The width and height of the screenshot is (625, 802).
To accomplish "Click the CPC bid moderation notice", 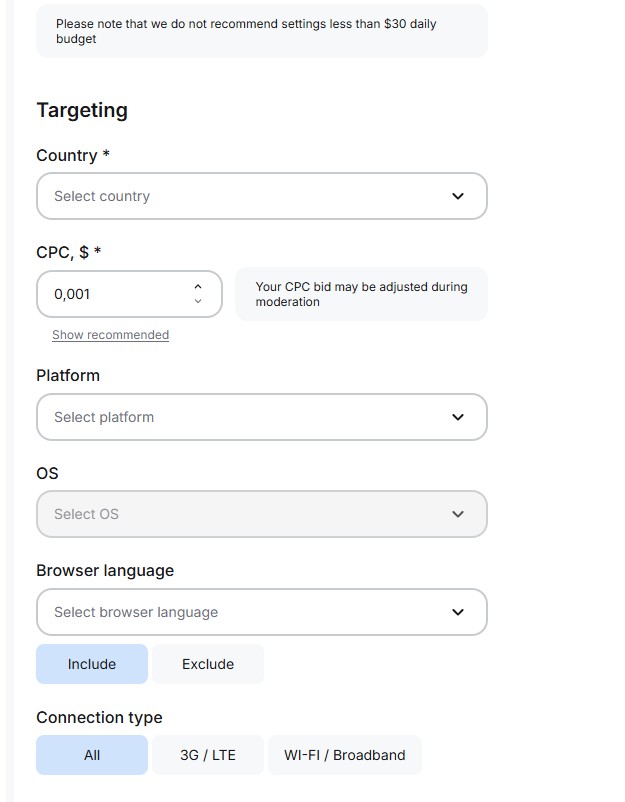I will pos(361,294).
